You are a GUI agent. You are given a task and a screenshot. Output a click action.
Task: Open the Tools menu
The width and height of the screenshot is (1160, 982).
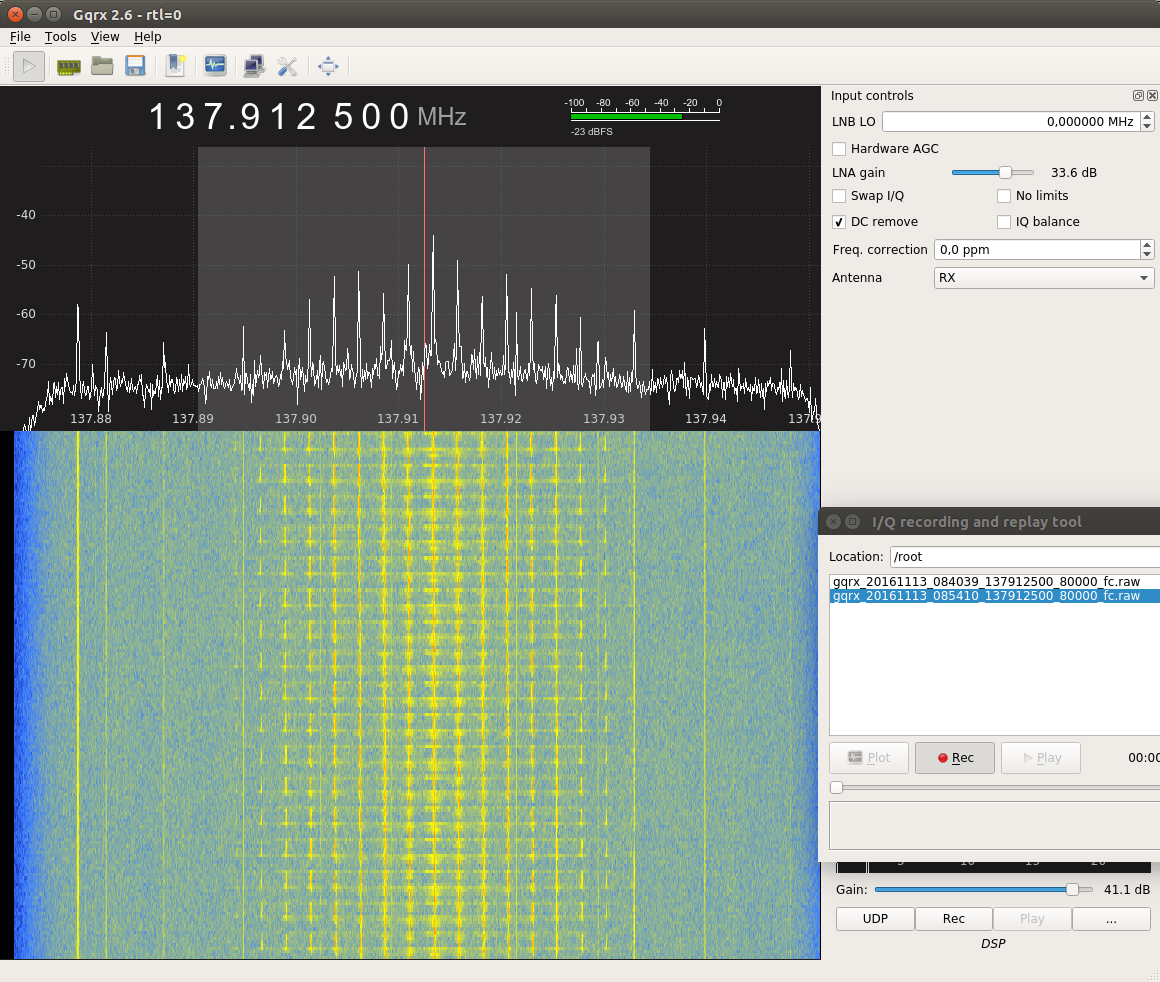click(61, 37)
